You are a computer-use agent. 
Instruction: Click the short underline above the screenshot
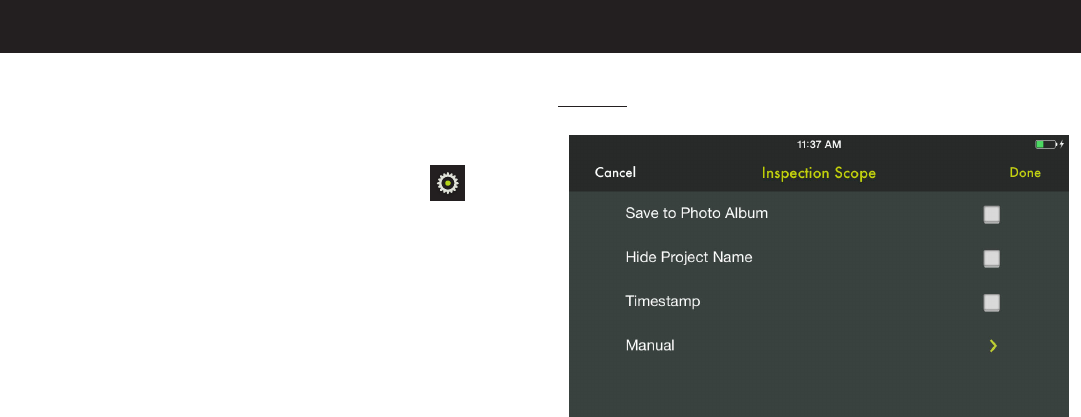click(x=592, y=107)
